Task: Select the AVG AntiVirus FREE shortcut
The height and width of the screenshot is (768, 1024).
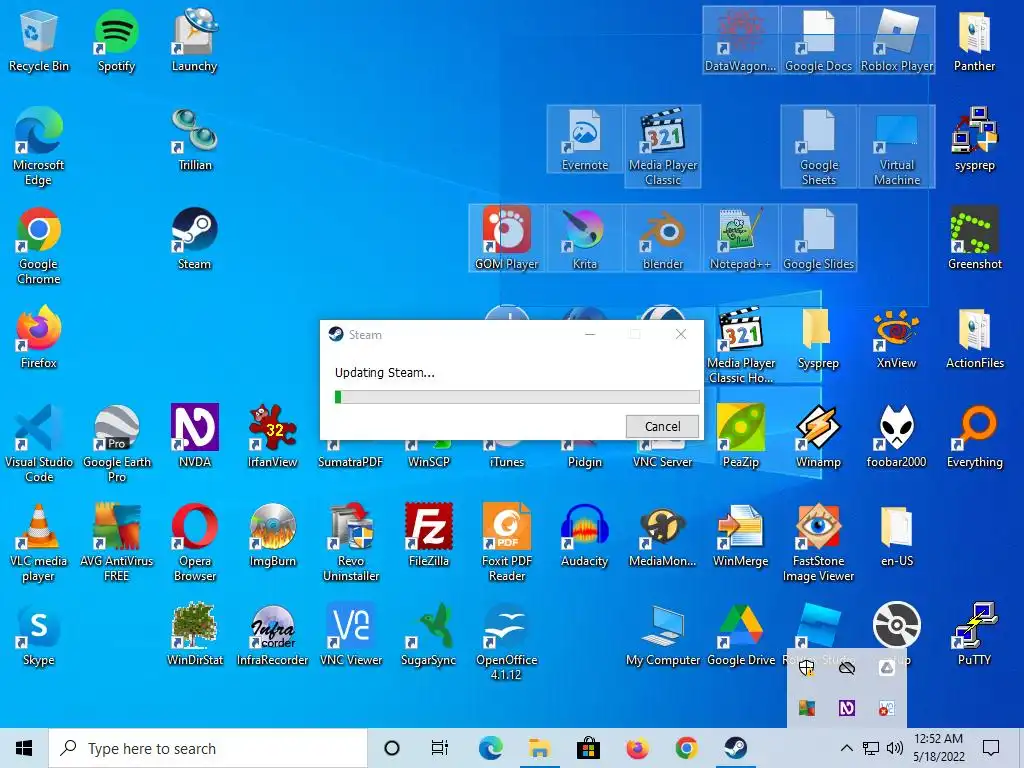Action: [117, 543]
